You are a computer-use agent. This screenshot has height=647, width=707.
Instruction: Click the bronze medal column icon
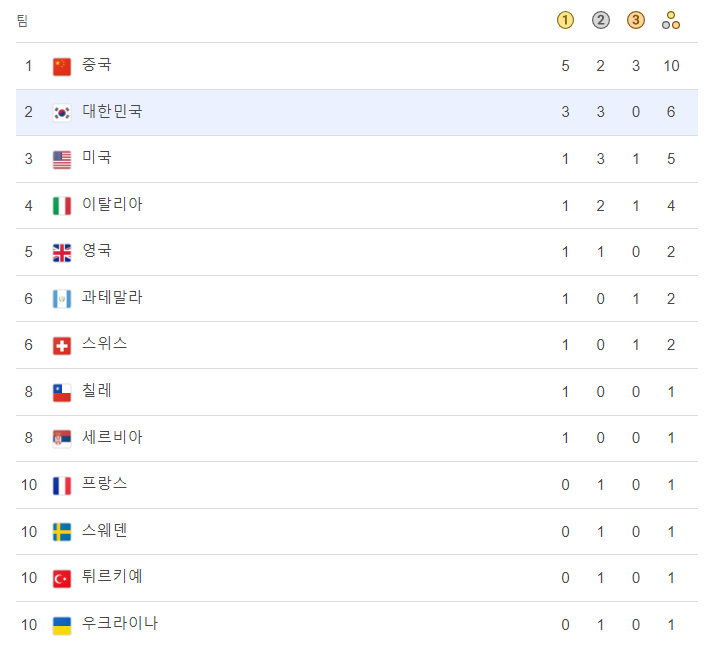point(635,20)
